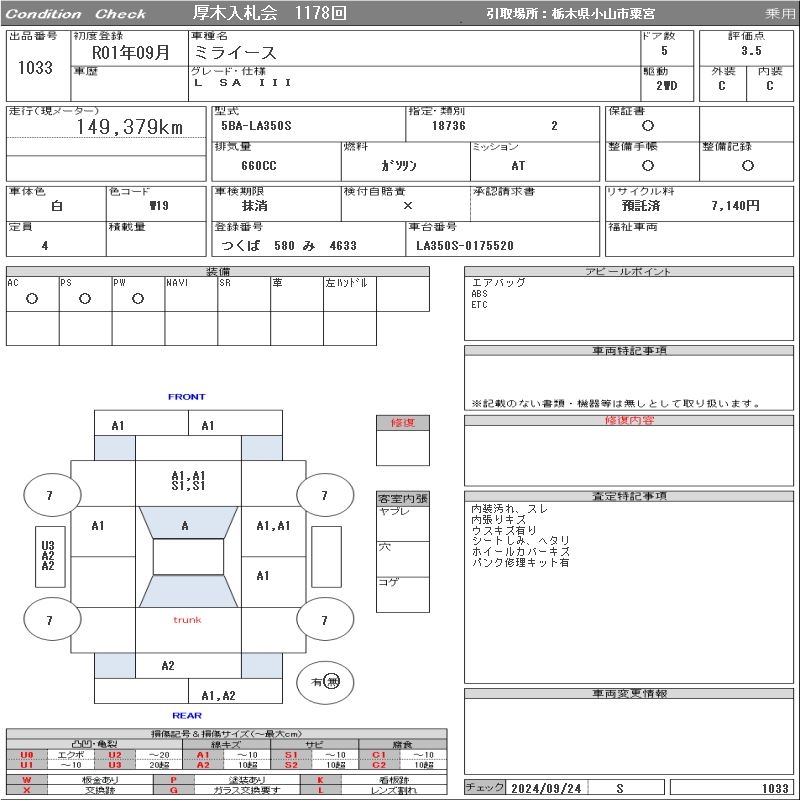Click the hood damage marks A1,A1 S1,S1
This screenshot has width=800, height=800.
coord(188,481)
